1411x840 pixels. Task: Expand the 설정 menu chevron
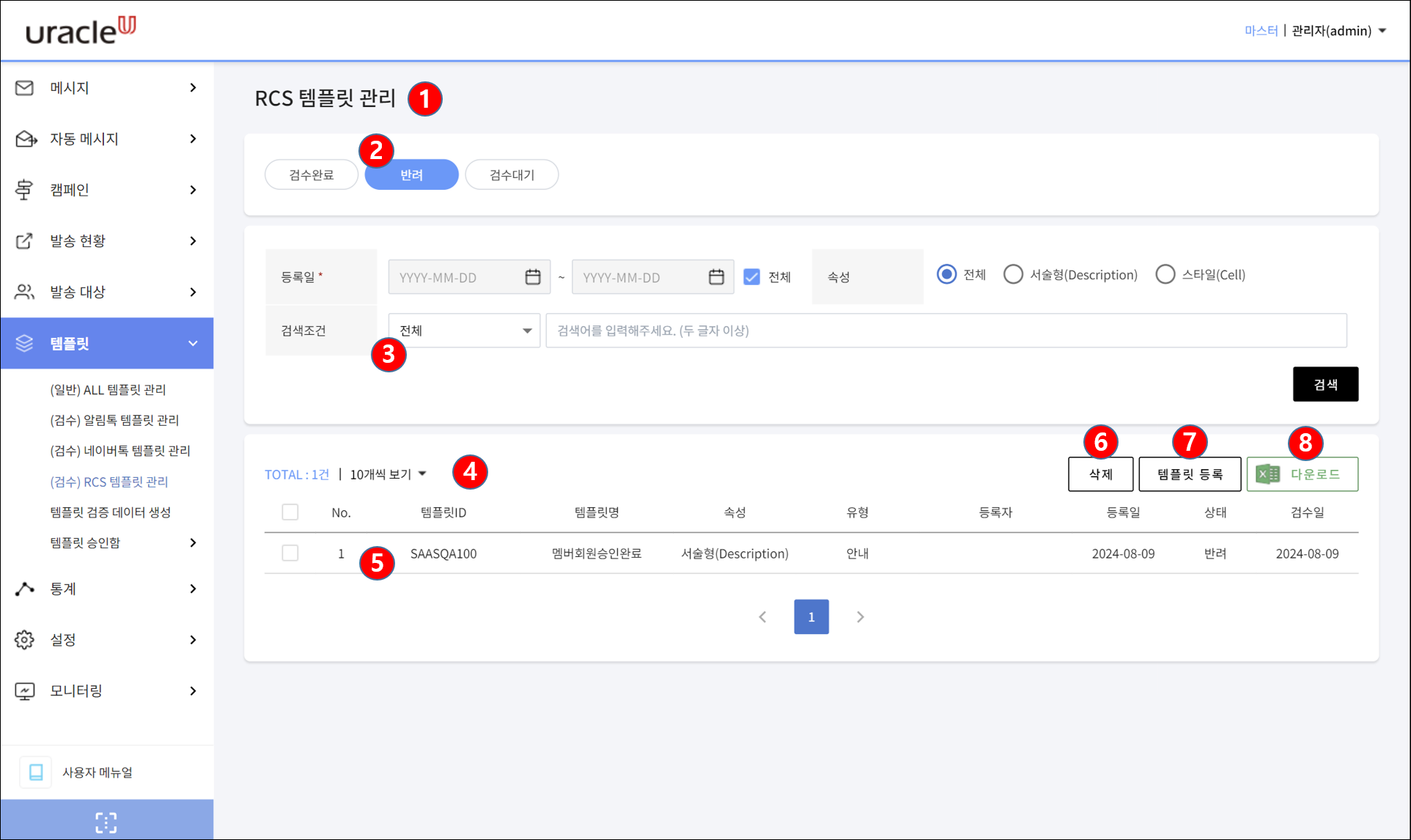pyautogui.click(x=194, y=640)
